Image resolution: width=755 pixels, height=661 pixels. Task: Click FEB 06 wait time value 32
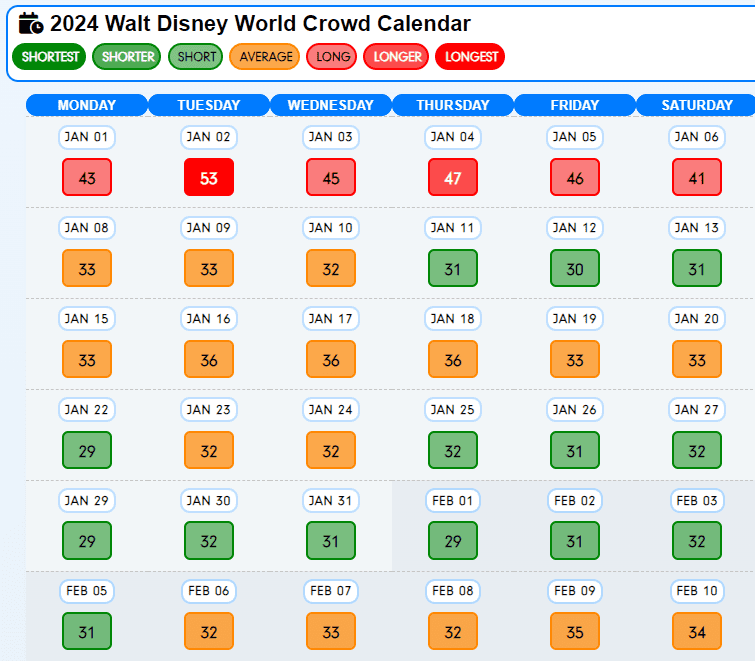tap(209, 631)
